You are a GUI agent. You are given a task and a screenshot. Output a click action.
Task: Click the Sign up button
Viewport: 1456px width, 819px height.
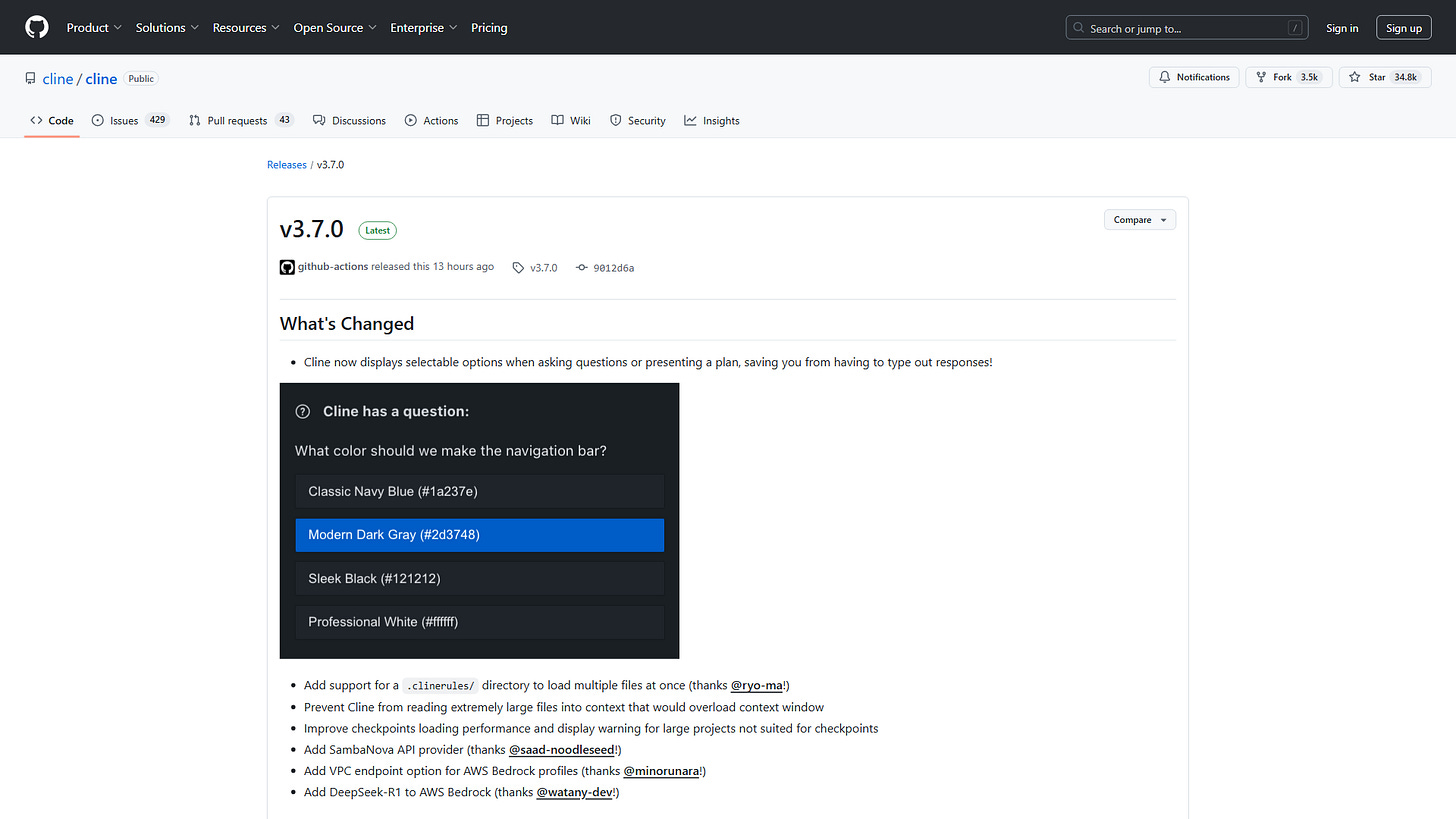point(1404,28)
